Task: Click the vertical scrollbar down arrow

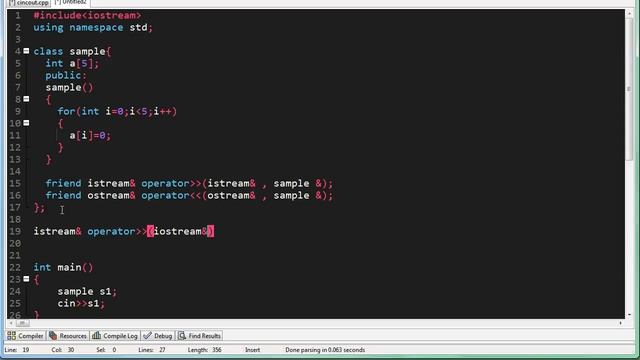Action: 629,315
